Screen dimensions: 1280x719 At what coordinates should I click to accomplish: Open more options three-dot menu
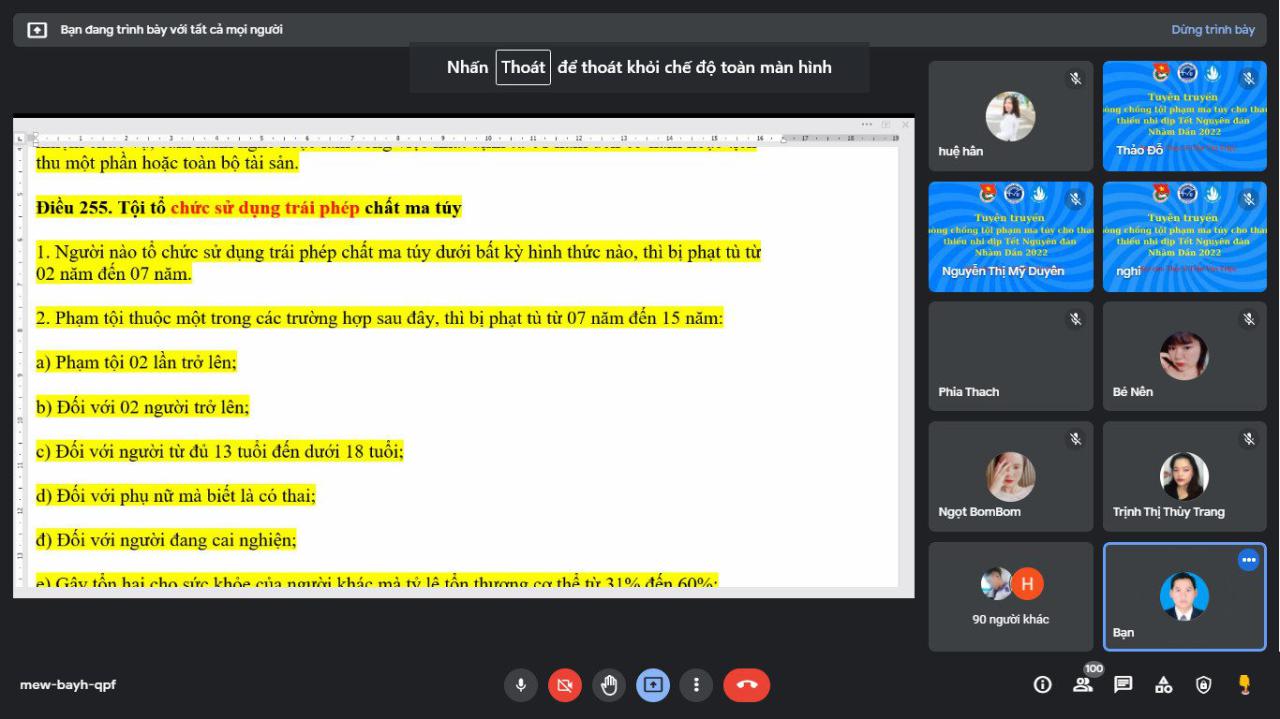click(696, 685)
